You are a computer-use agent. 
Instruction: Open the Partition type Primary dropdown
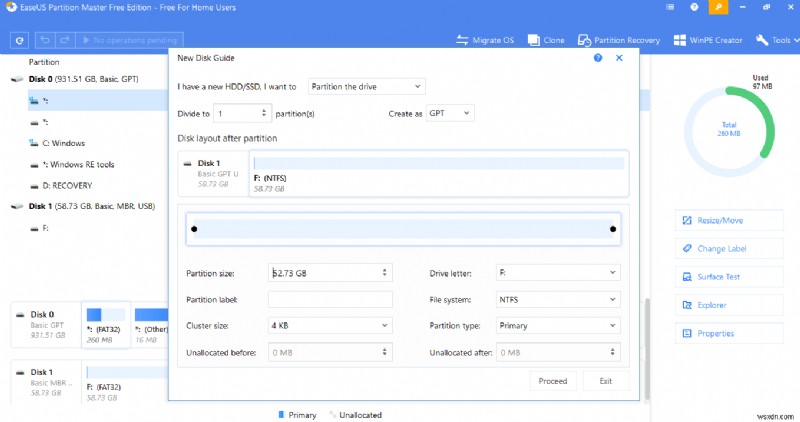click(558, 326)
